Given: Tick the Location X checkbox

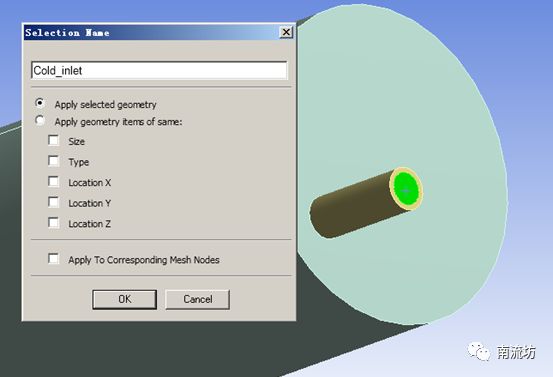Looking at the screenshot, I should [x=54, y=182].
